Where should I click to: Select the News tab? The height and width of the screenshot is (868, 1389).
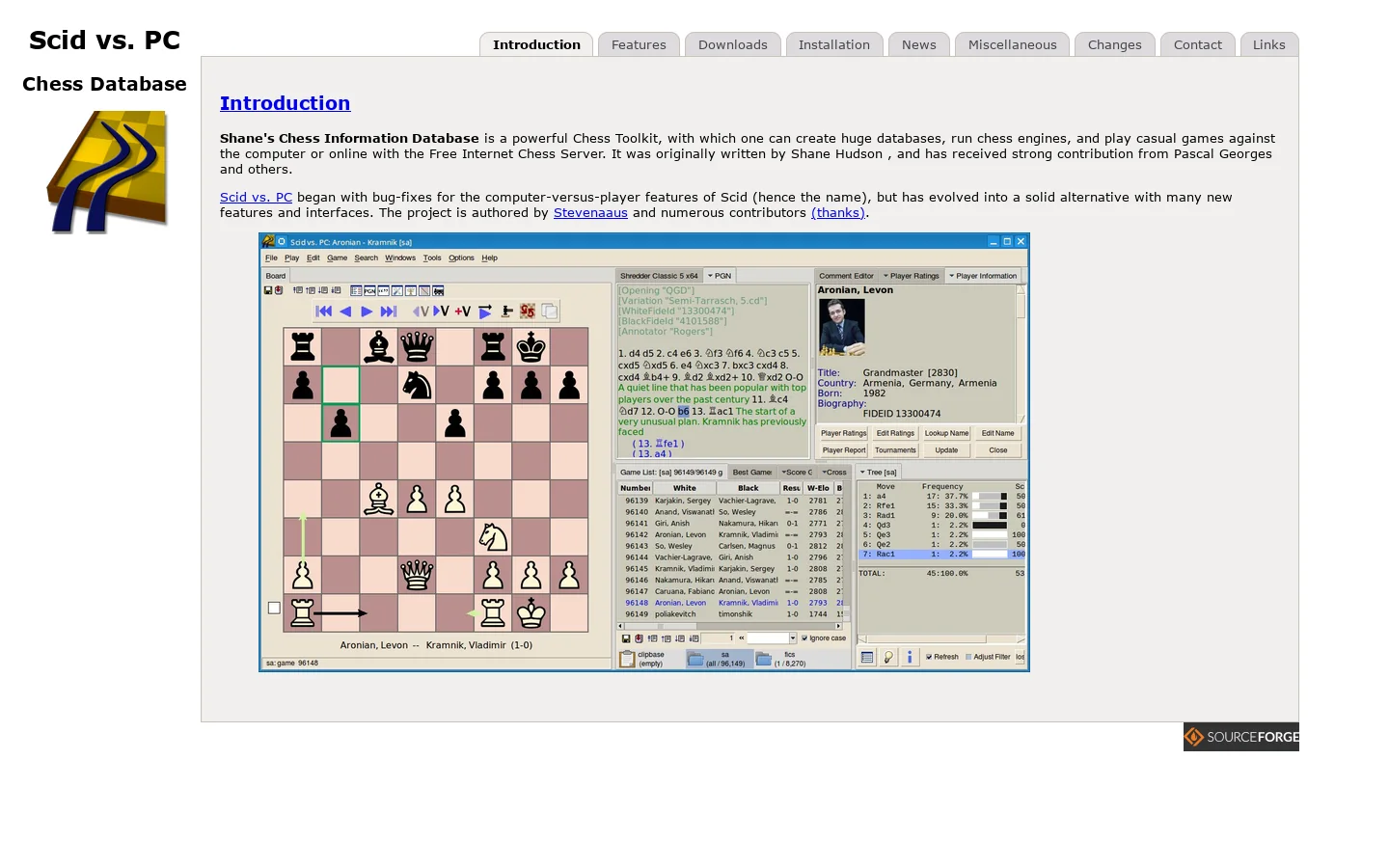click(919, 44)
